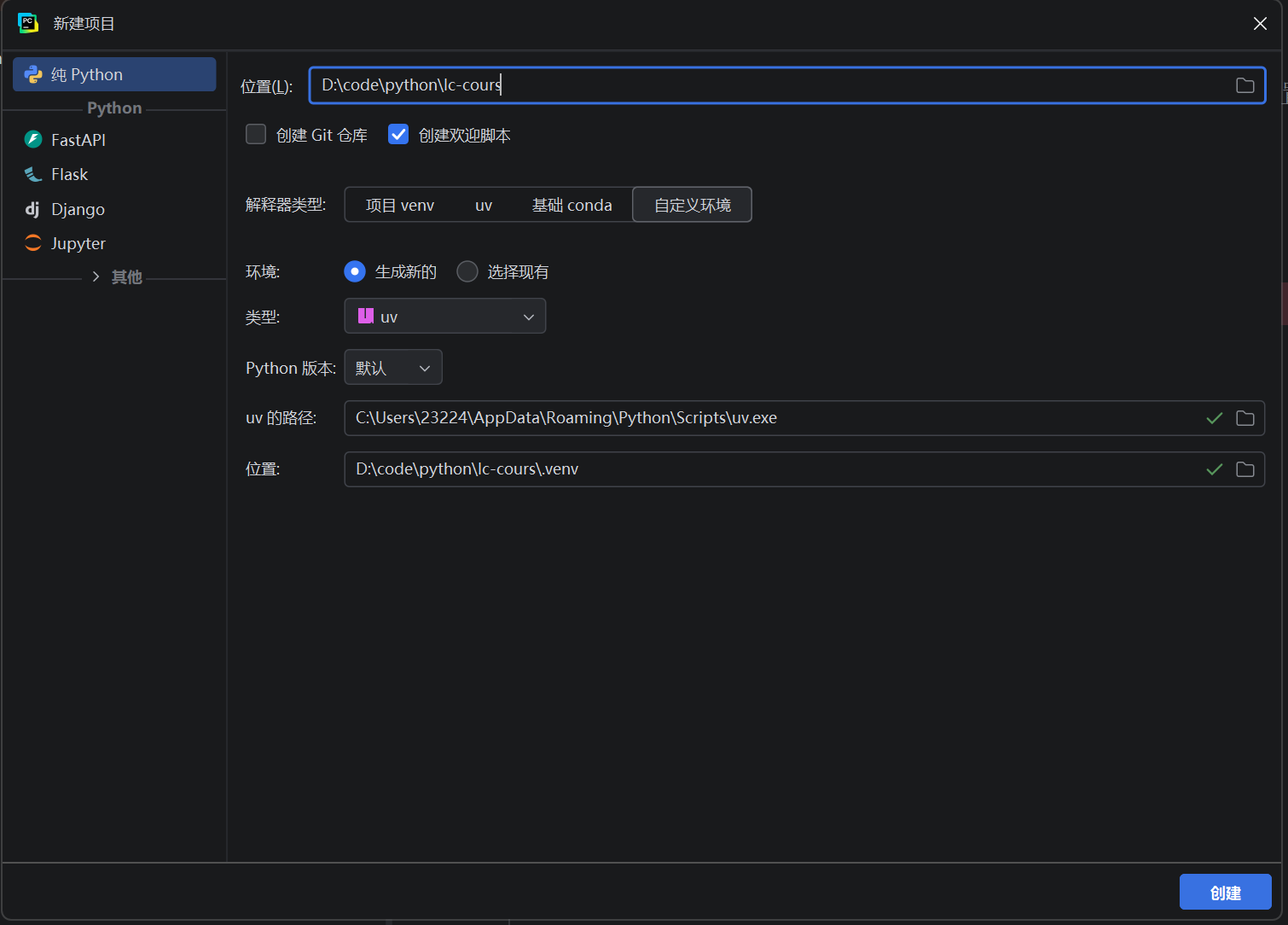1288x925 pixels.
Task: Browse folder for .venv location
Action: (x=1245, y=469)
